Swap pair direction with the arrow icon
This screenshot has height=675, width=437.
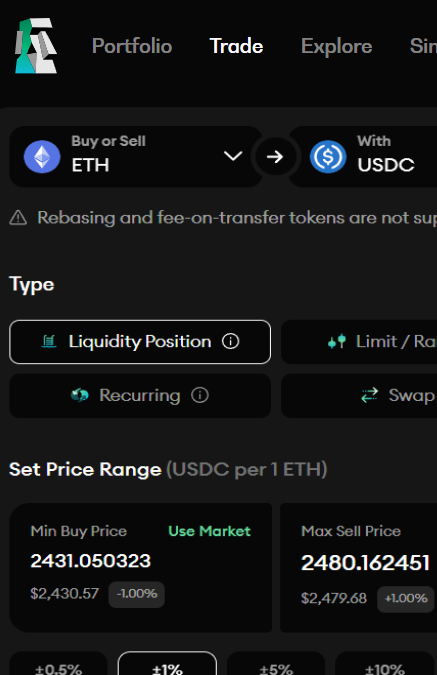point(275,157)
